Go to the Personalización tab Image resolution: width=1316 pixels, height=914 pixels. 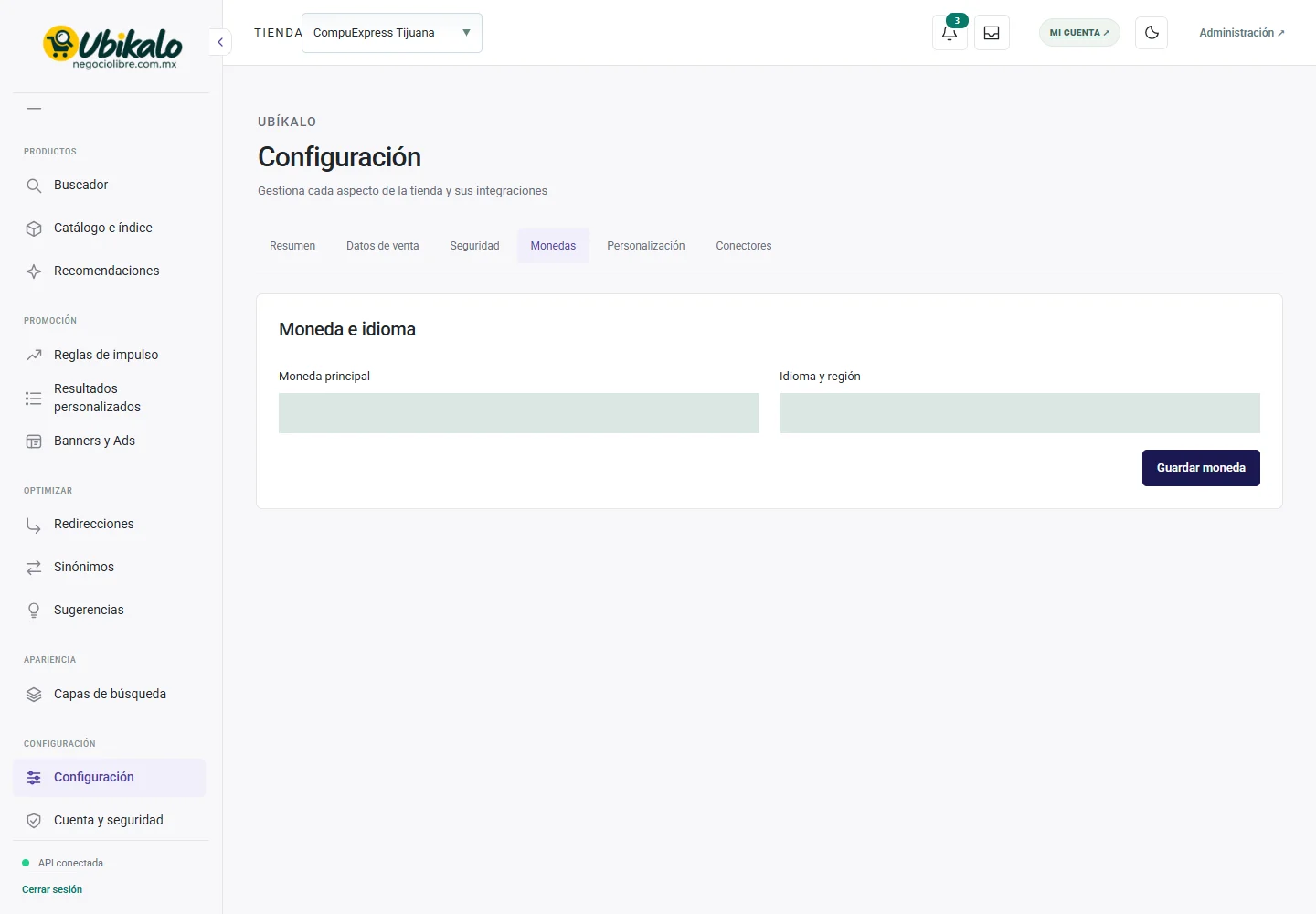(x=646, y=246)
